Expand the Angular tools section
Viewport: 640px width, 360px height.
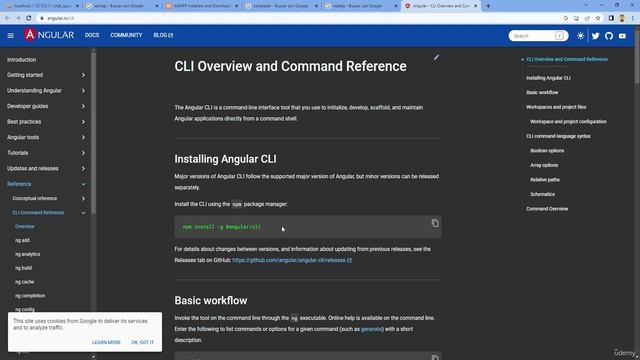point(47,137)
